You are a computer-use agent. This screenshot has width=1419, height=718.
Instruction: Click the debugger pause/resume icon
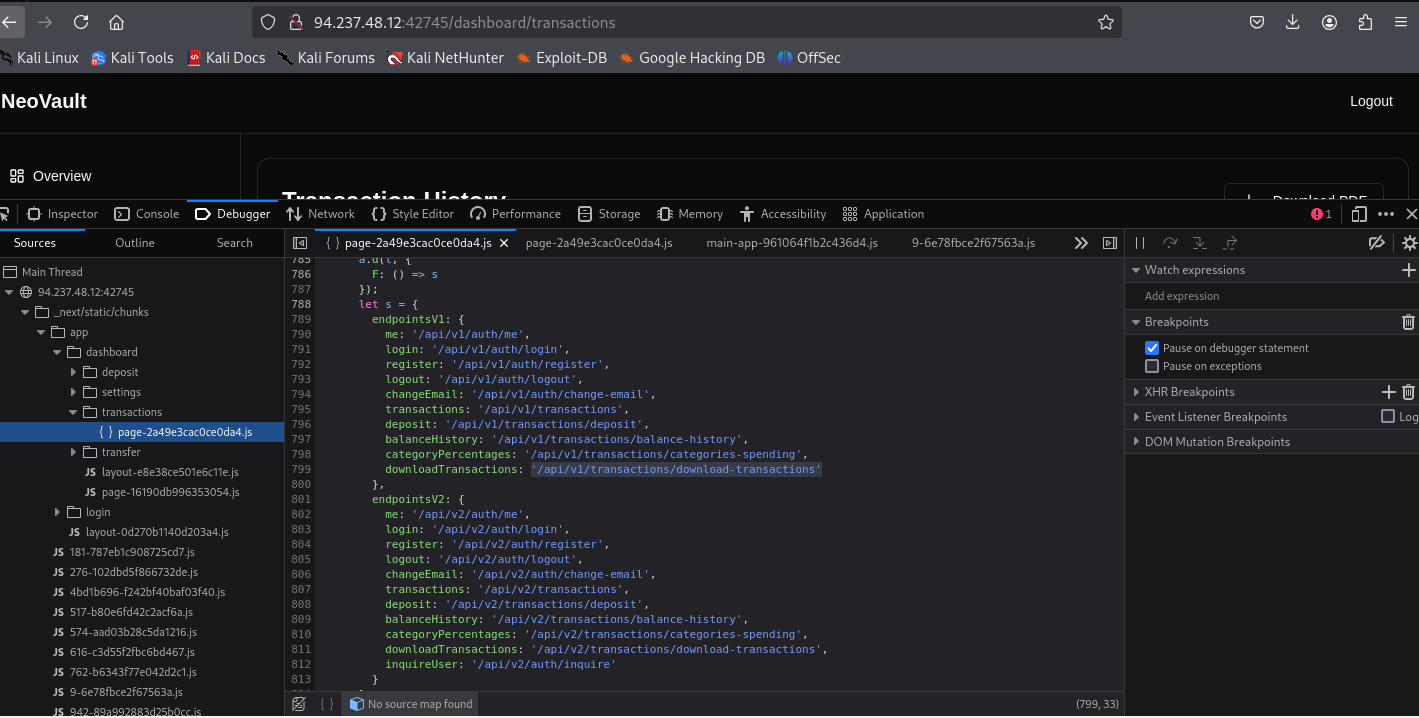point(1140,243)
